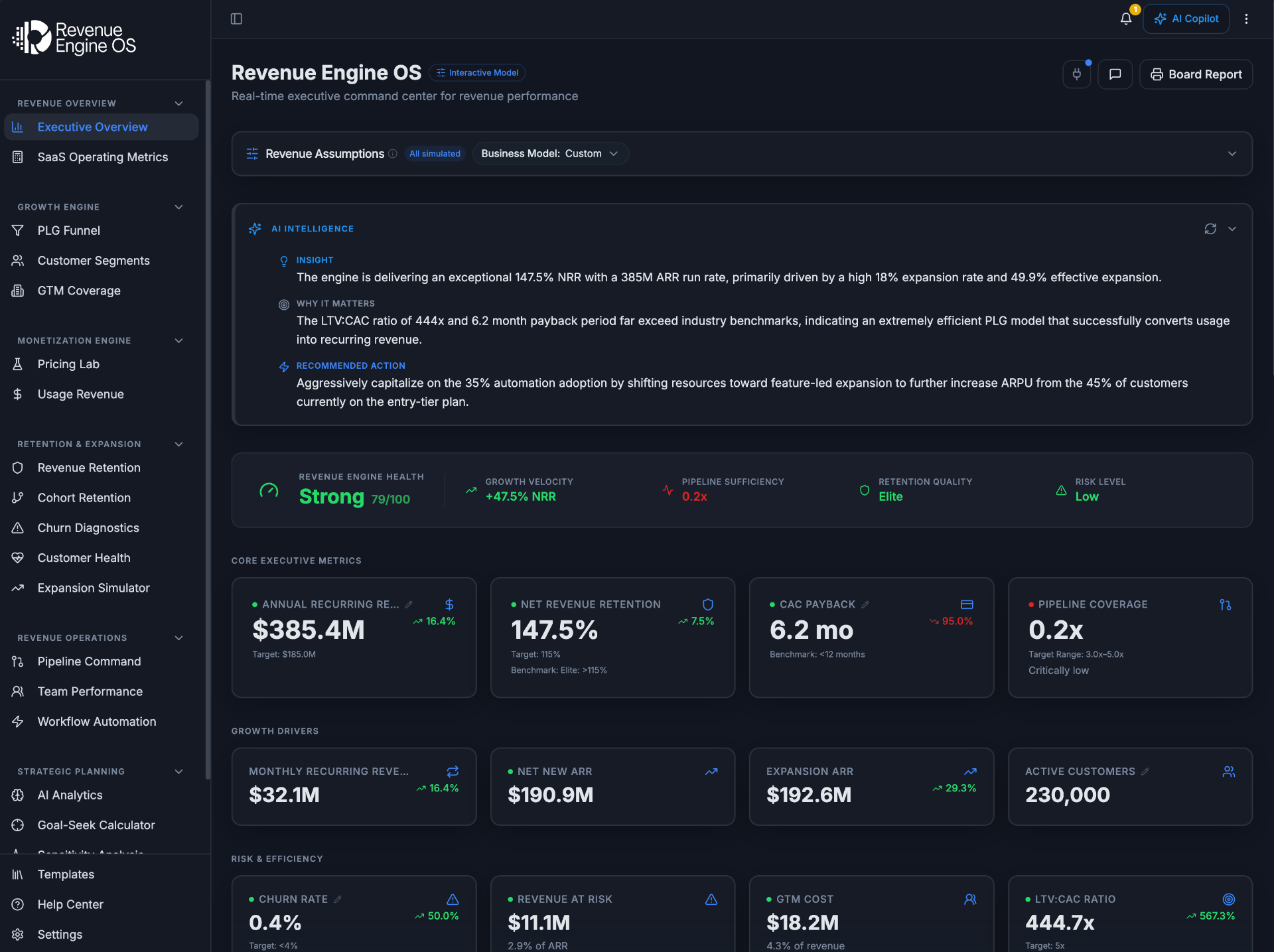Click the Strong 79/100 health score

354,497
